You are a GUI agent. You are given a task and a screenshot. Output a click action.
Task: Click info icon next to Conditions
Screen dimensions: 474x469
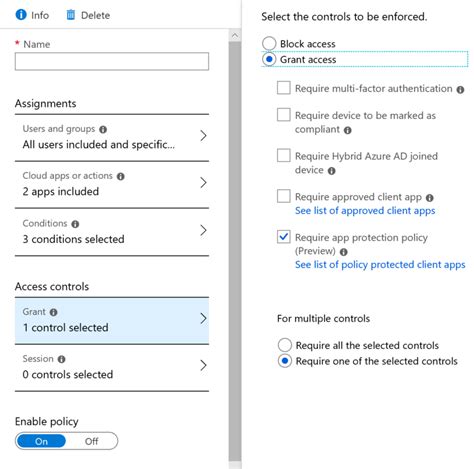tap(75, 224)
